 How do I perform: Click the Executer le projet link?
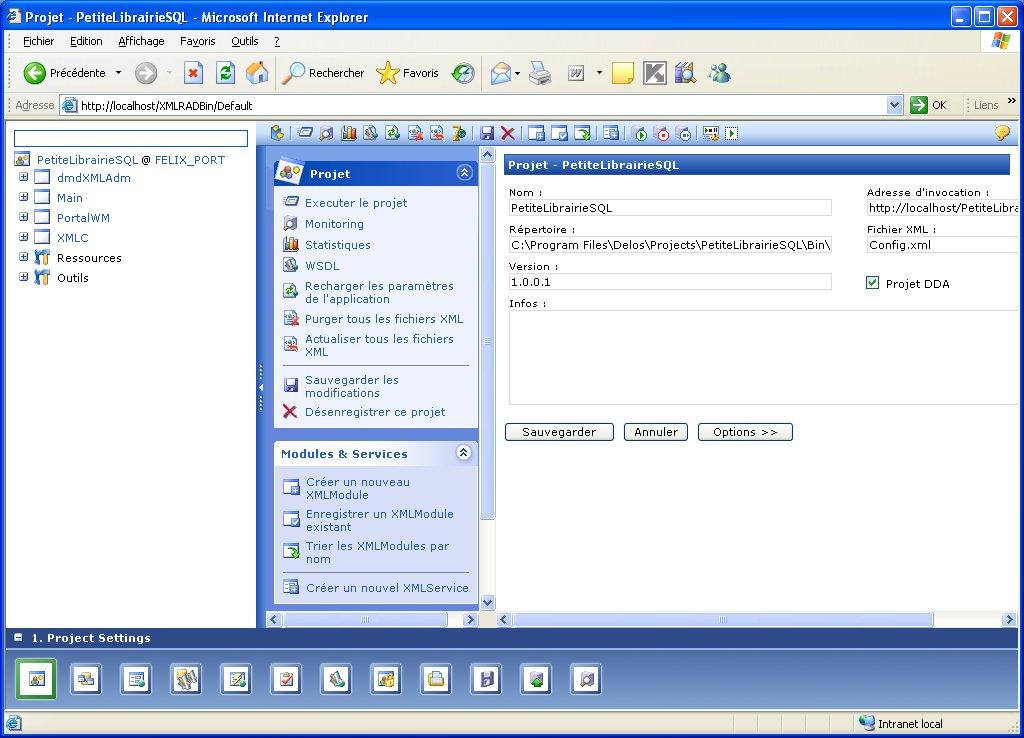coord(356,203)
